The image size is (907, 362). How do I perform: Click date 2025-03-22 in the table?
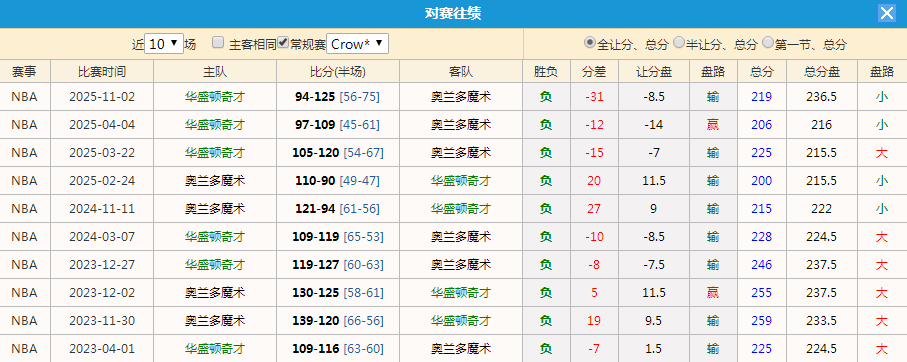point(102,153)
